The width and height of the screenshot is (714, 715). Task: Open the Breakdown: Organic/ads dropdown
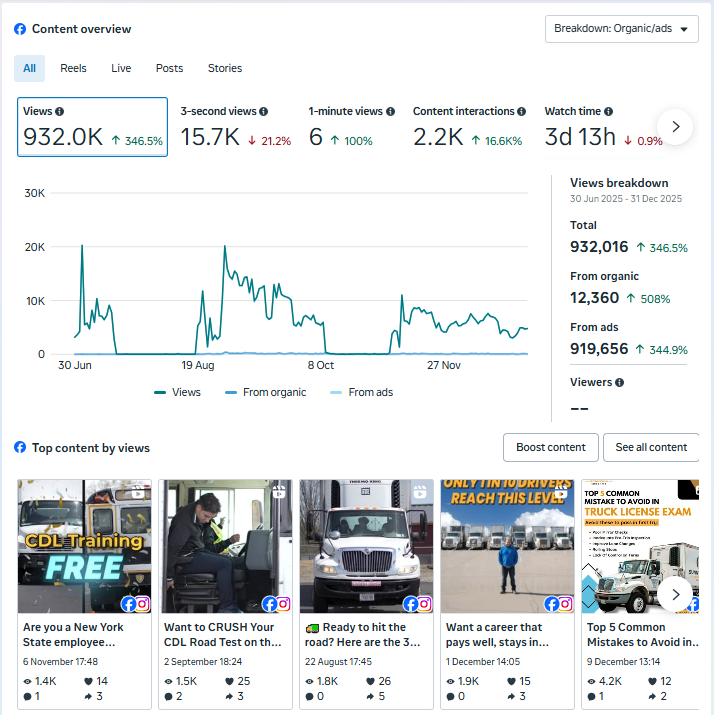pyautogui.click(x=621, y=29)
